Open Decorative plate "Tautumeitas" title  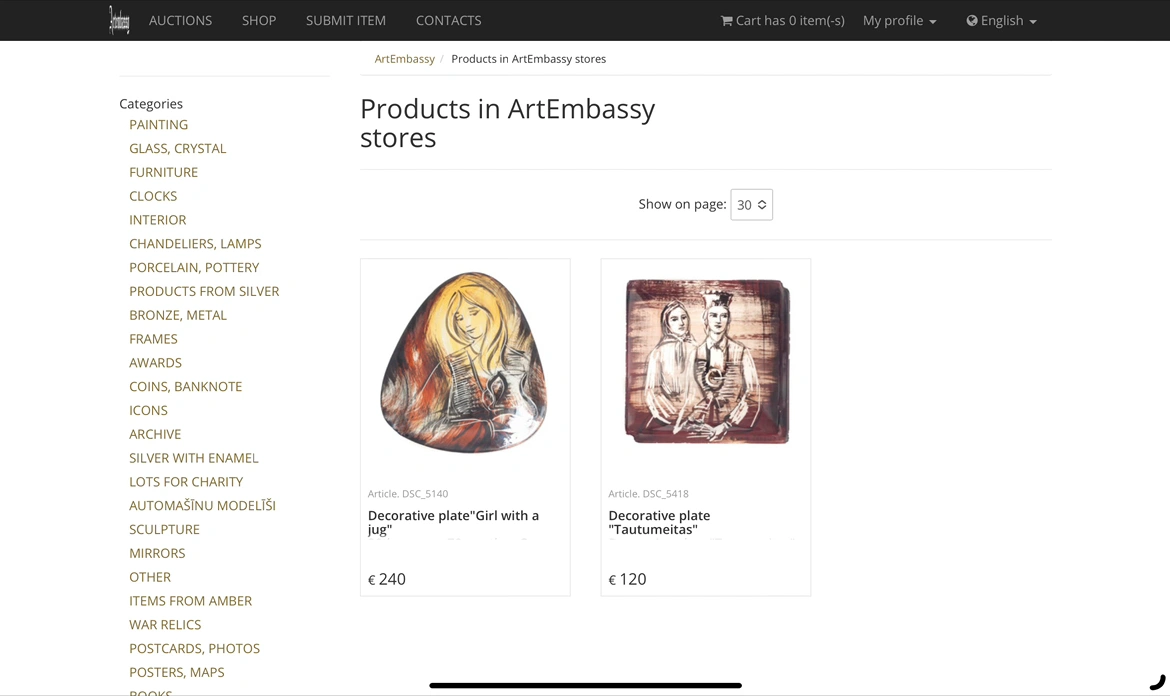659,522
